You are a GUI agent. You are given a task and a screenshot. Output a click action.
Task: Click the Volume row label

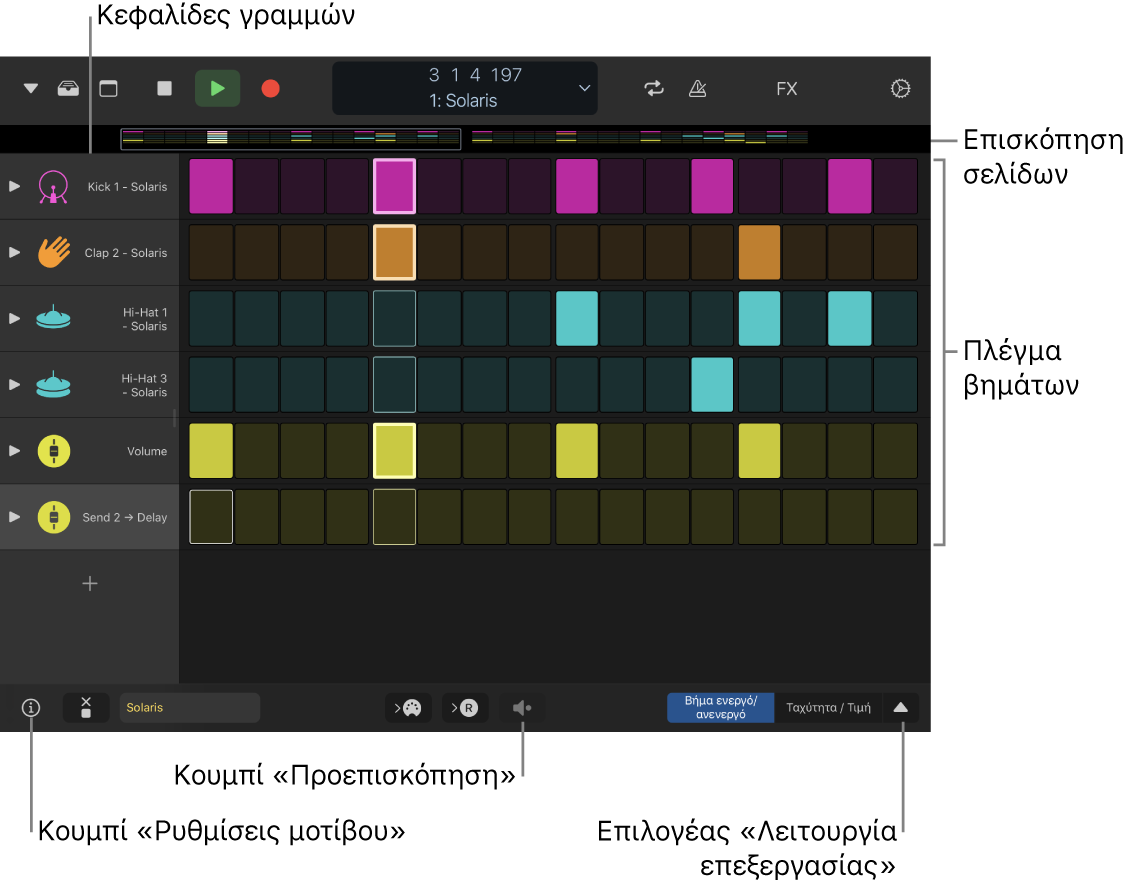click(147, 451)
